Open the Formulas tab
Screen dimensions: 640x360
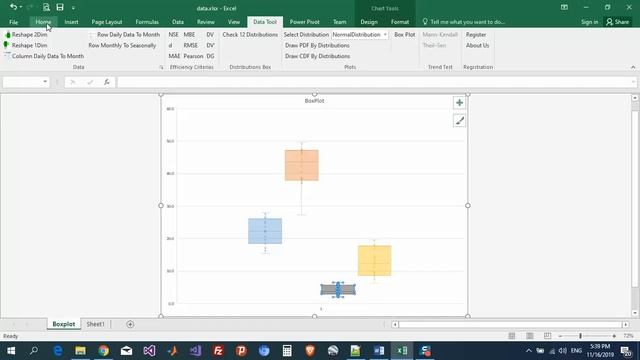click(x=147, y=22)
